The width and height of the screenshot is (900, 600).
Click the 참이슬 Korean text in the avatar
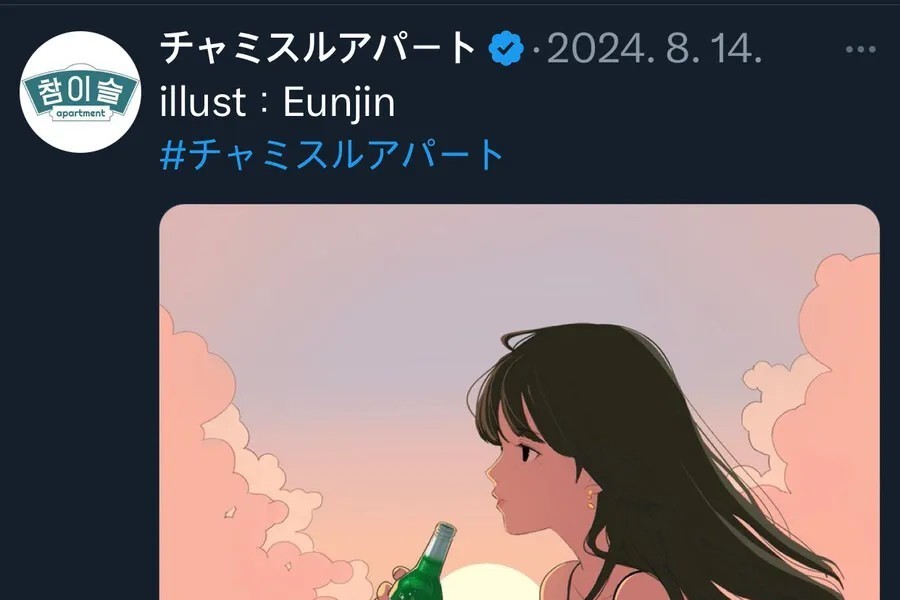[80, 91]
